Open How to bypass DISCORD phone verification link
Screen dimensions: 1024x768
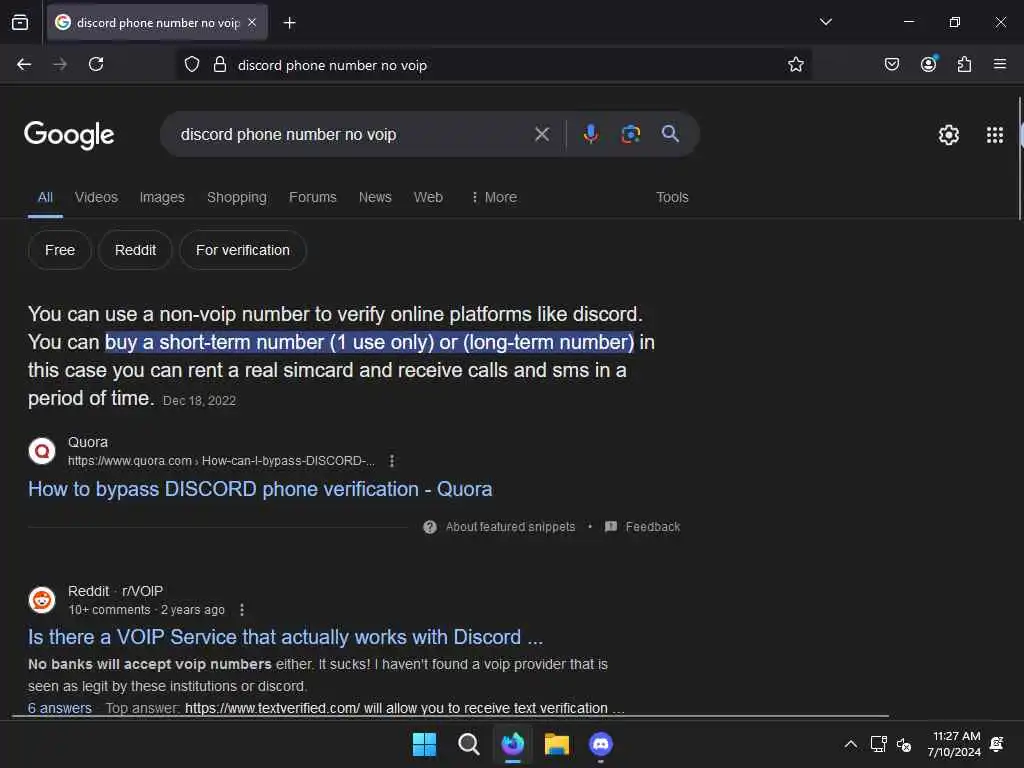tap(260, 489)
